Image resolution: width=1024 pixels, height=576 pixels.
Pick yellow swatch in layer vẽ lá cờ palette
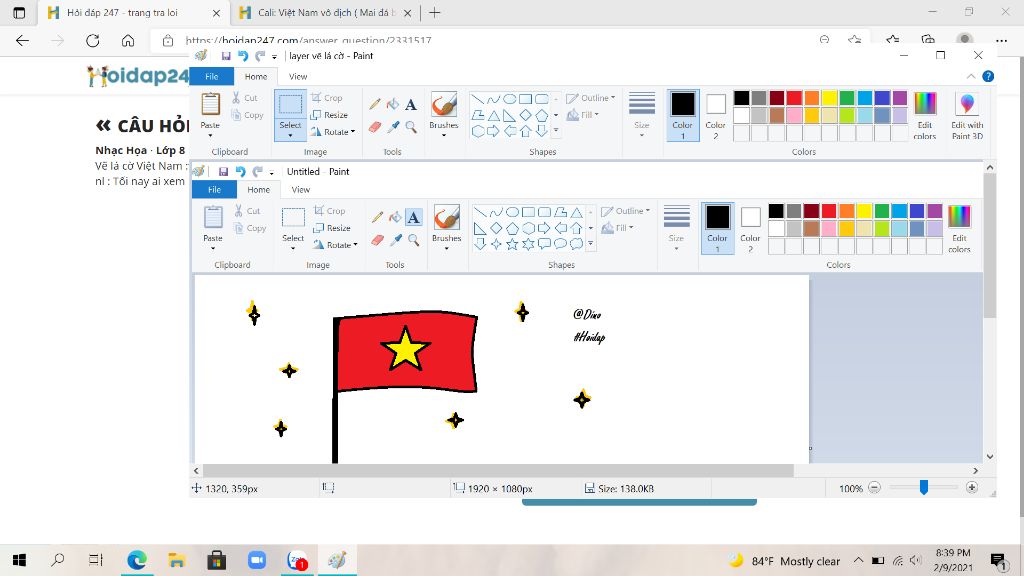[x=829, y=98]
